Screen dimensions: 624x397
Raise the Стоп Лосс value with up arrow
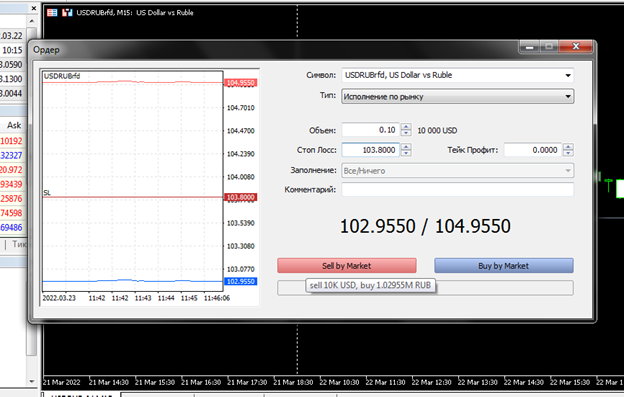[x=406, y=147]
